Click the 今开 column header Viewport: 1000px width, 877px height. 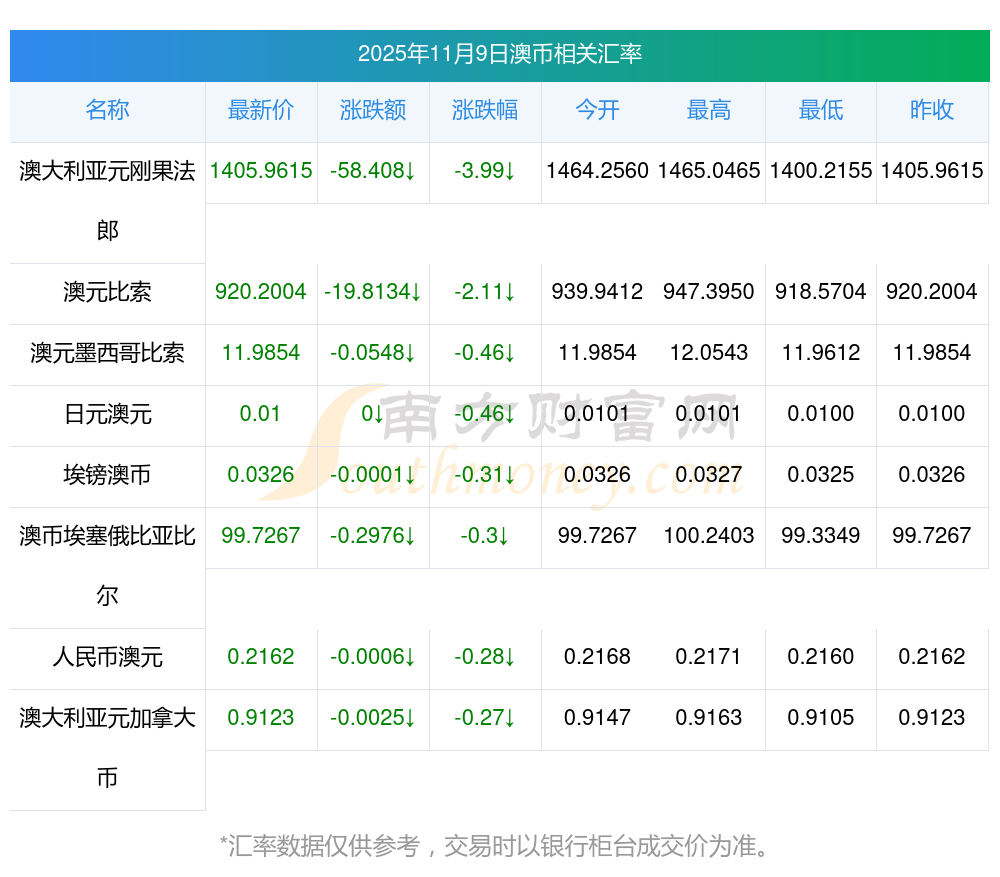597,111
